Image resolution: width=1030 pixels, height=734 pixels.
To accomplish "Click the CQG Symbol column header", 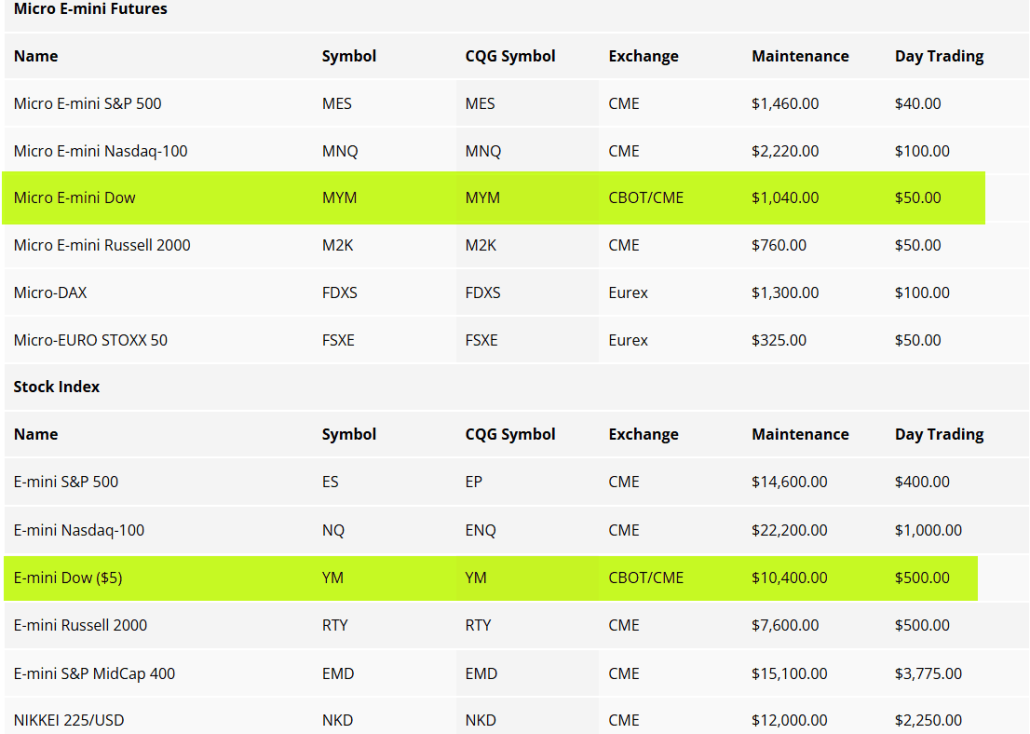I will coord(510,56).
